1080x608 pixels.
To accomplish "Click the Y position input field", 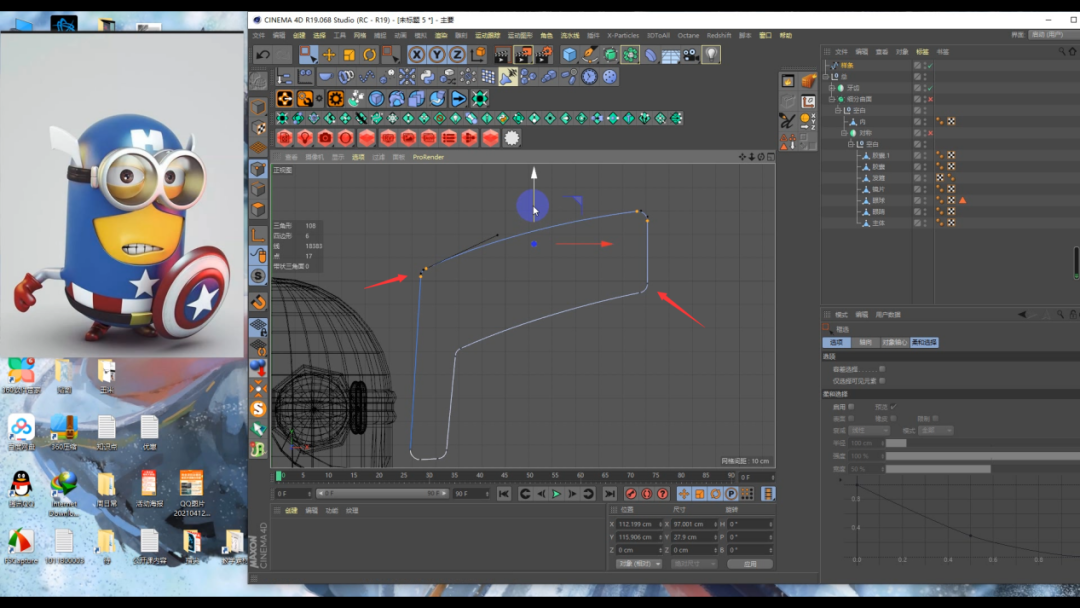I will 638,537.
